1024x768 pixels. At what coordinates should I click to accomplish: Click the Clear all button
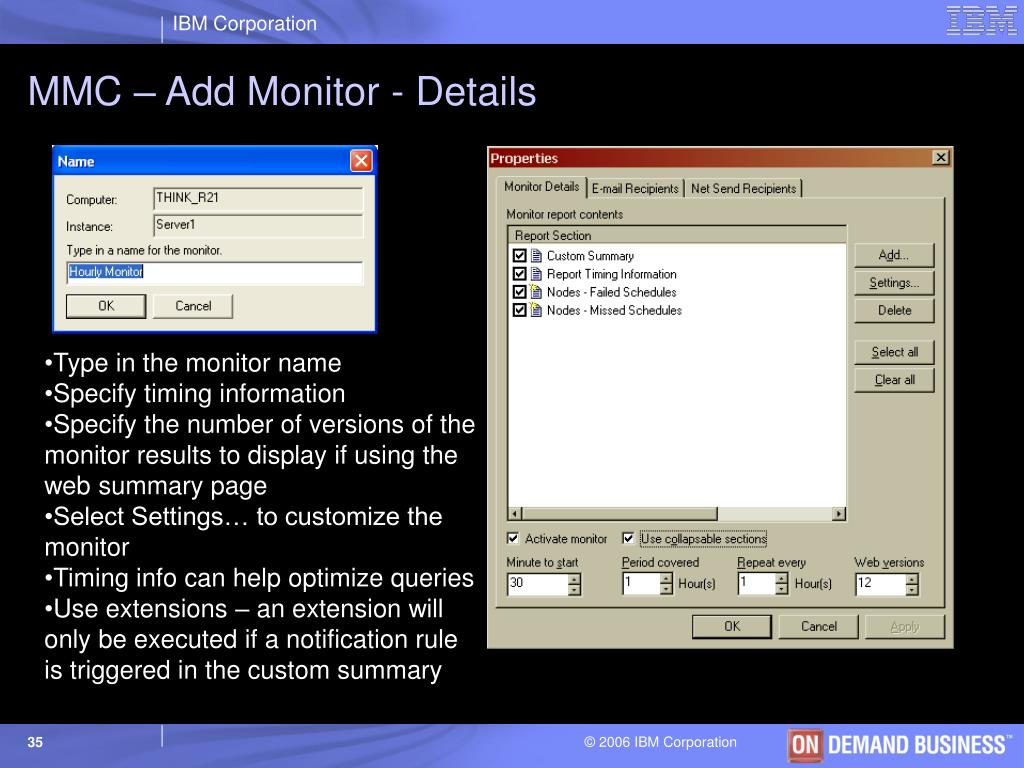point(894,379)
